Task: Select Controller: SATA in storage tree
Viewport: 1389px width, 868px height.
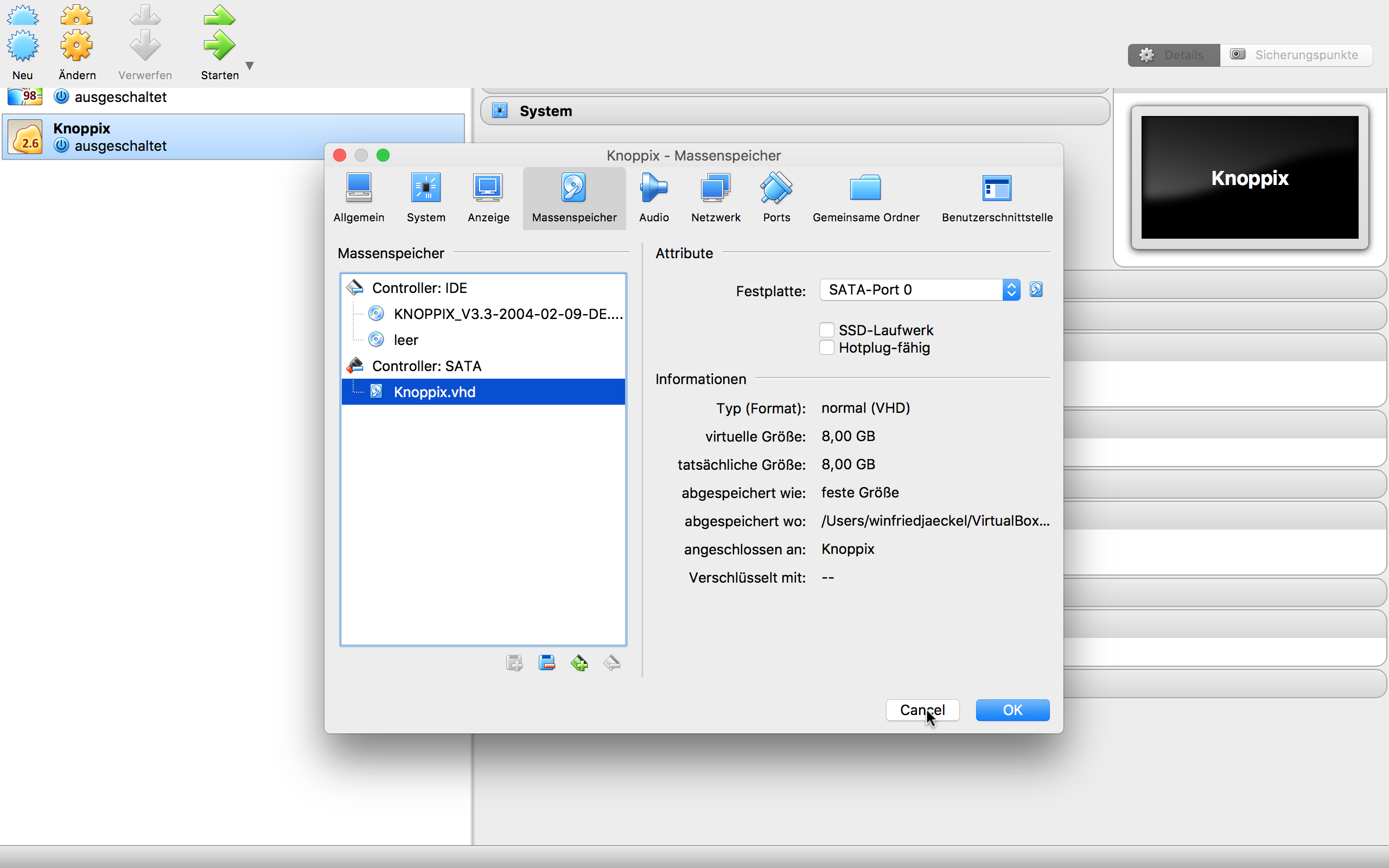Action: point(483,366)
